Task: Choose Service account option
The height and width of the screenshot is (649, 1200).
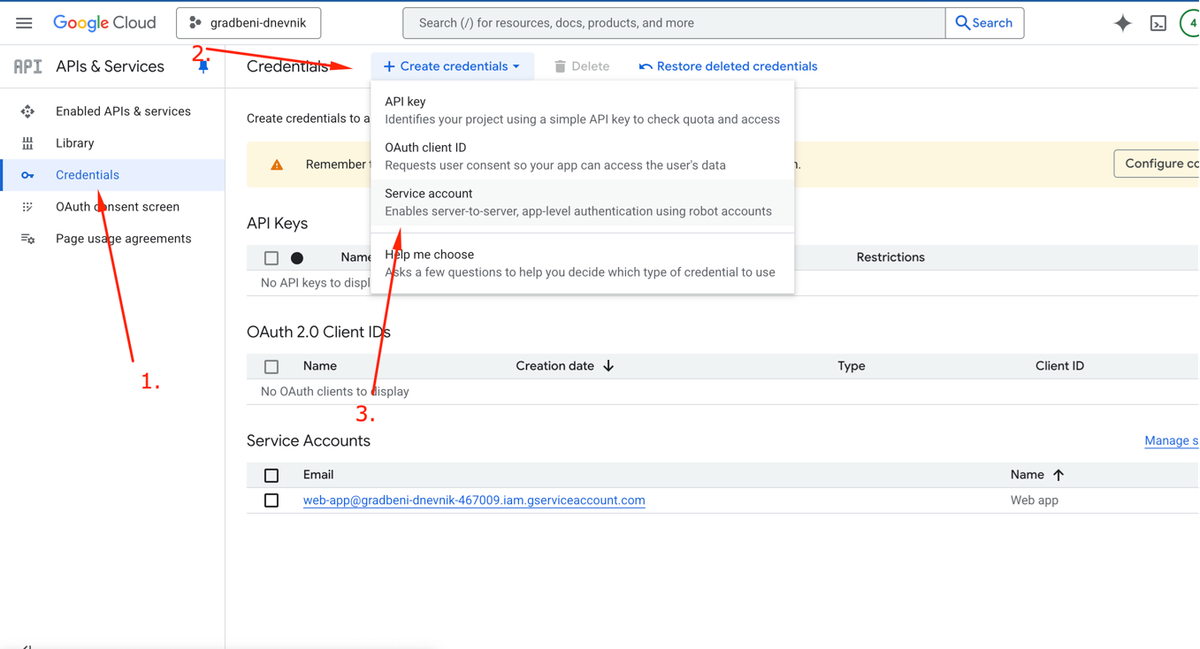Action: (x=582, y=202)
